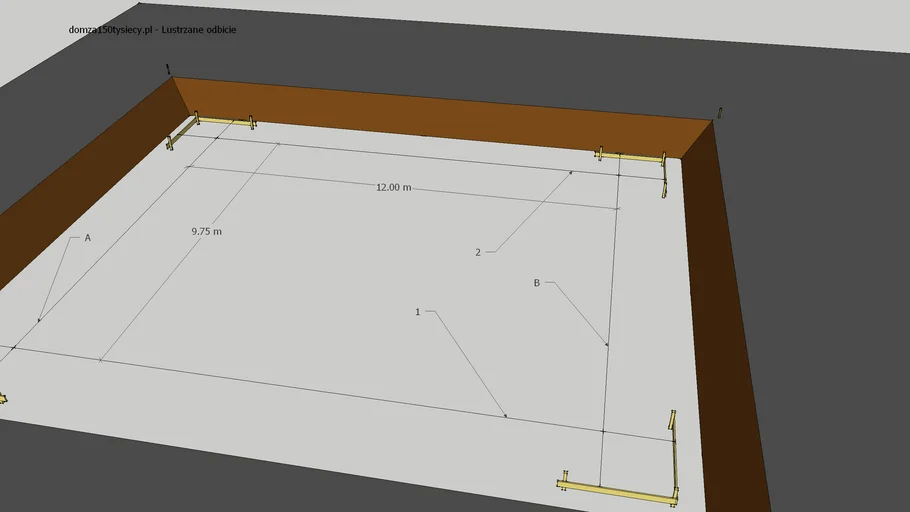Click arrowhead tip of leader 2
Viewport: 910px width, 512px height.
572,172
